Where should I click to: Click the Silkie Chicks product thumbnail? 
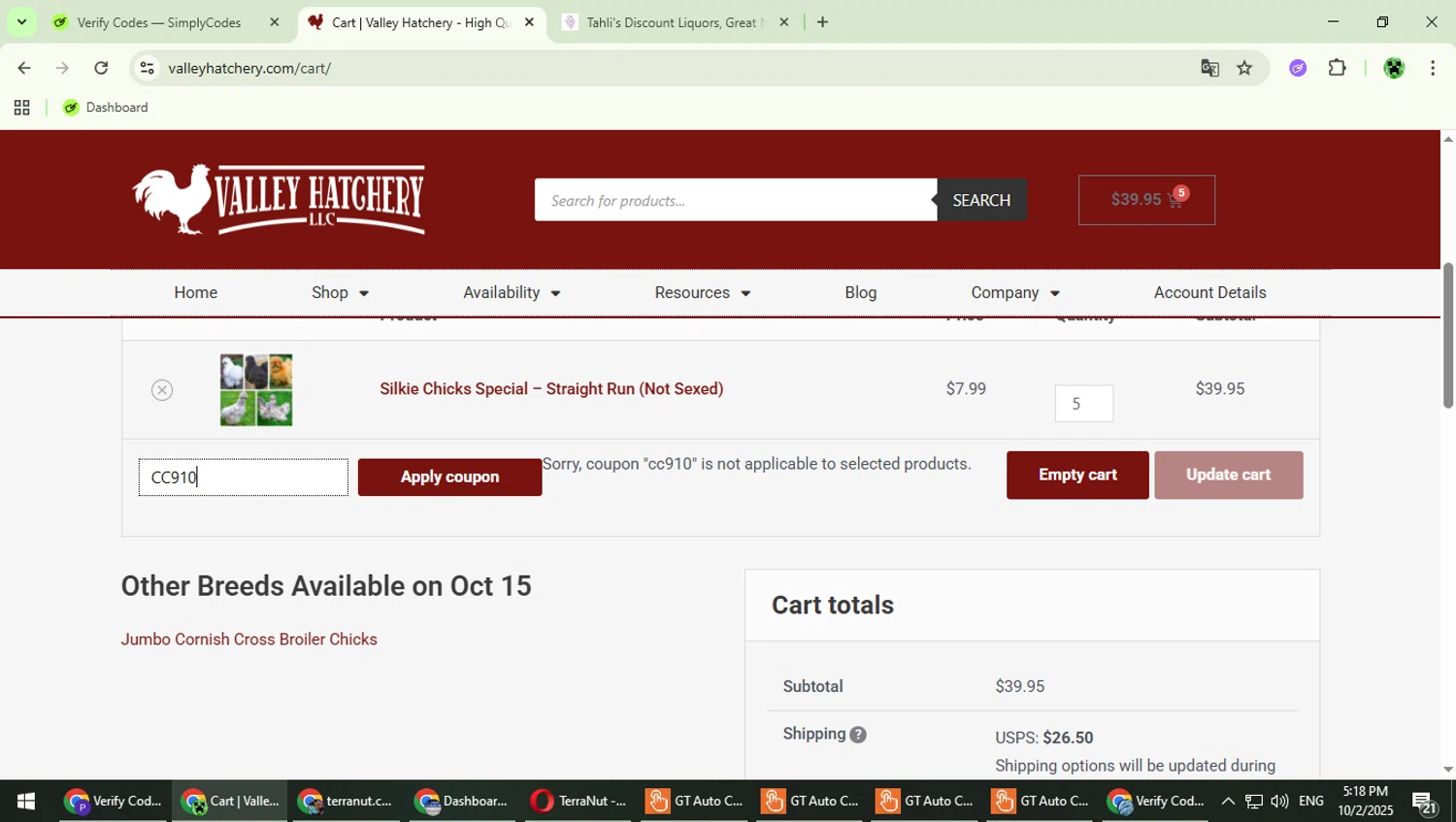click(256, 390)
